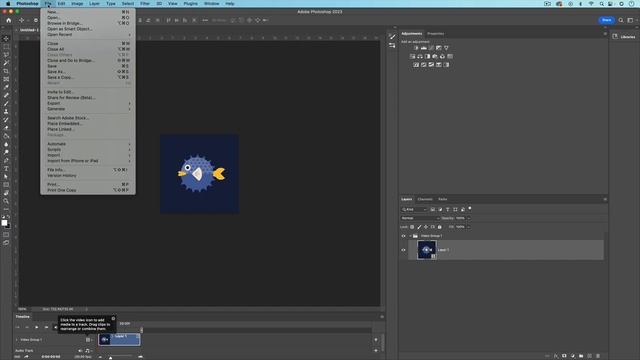640x360 pixels.
Task: Select the Move tool in the toolbar
Action: tap(6, 38)
